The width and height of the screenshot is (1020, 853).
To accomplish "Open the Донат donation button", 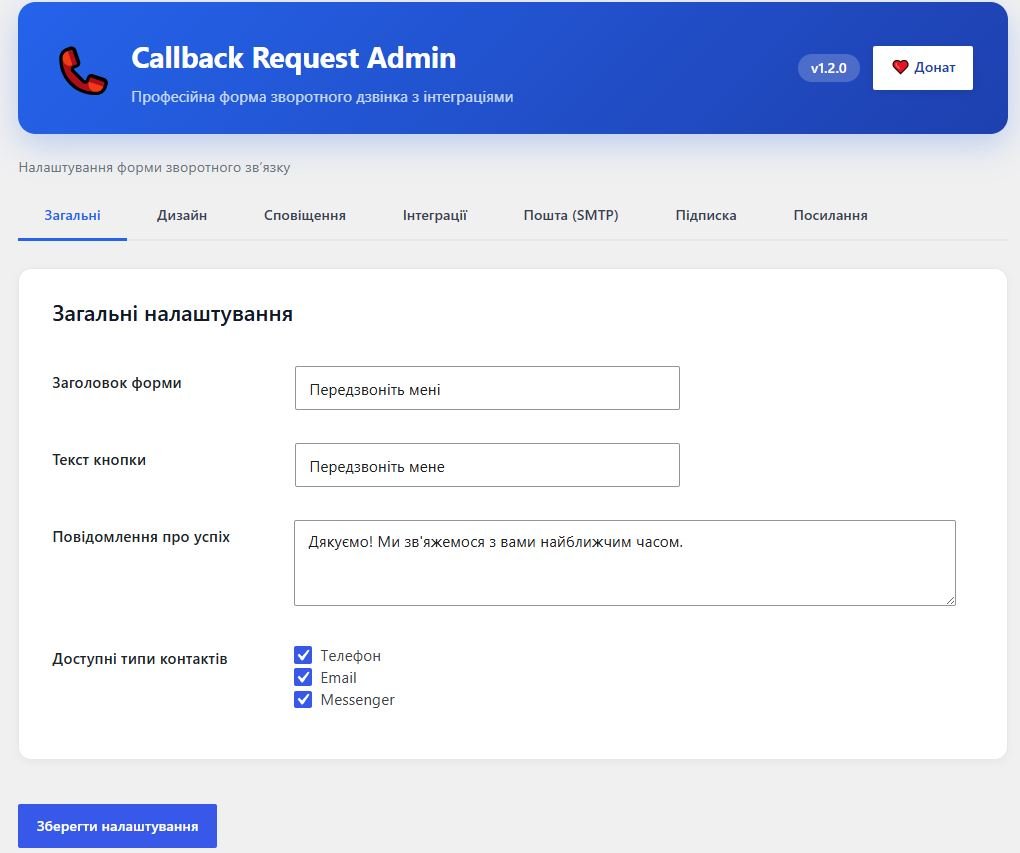I will [x=922, y=68].
